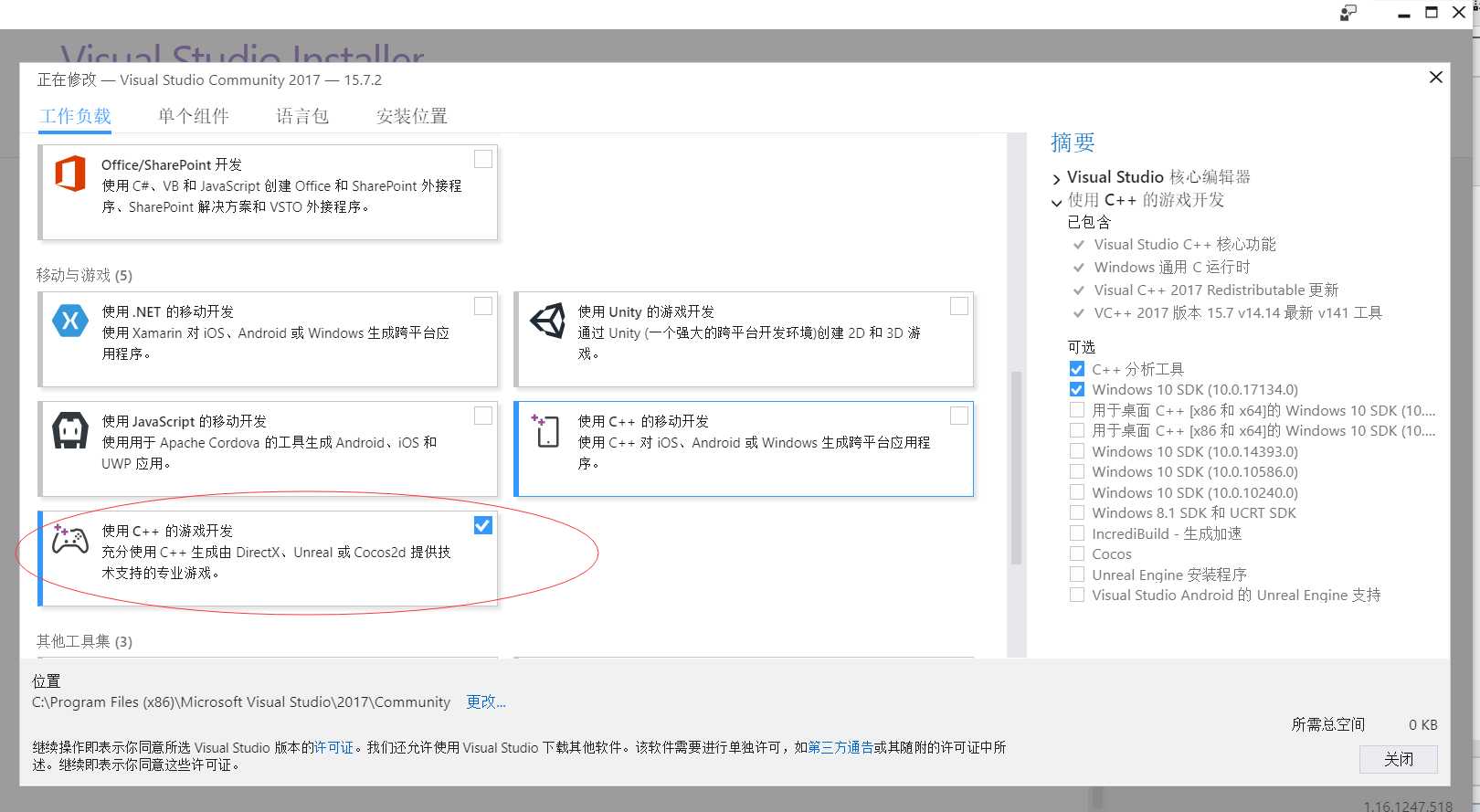Click the 关闭 button
Screen dimensions: 1480x812
click(x=1398, y=759)
